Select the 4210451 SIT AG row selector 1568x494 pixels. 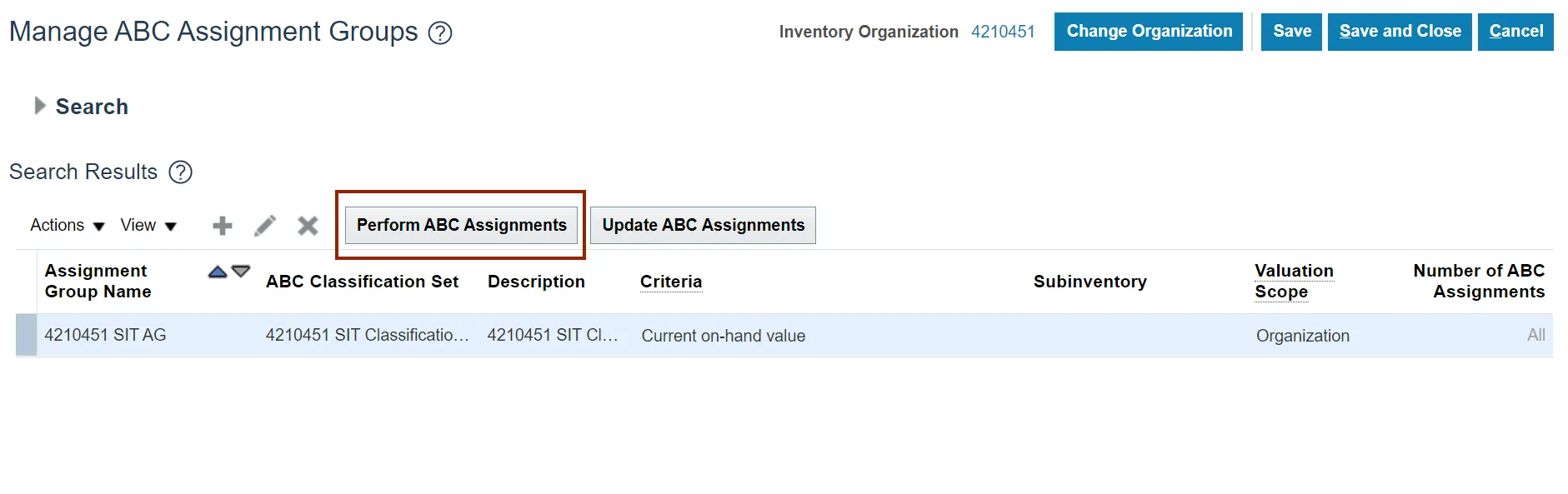[x=27, y=335]
